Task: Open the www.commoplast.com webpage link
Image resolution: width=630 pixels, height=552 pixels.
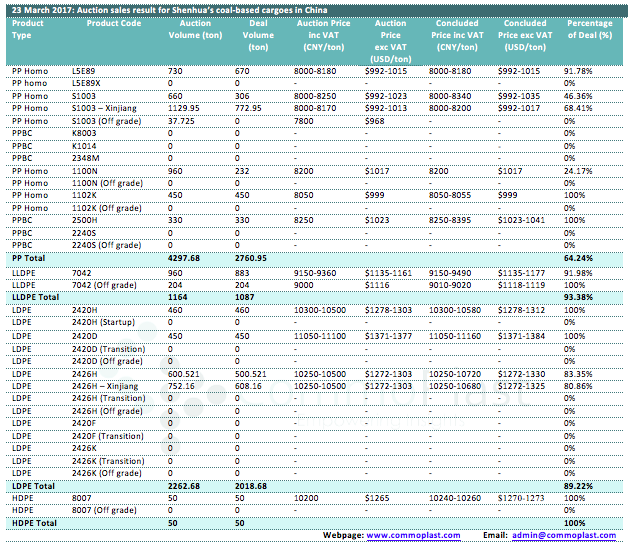Action: [413, 537]
